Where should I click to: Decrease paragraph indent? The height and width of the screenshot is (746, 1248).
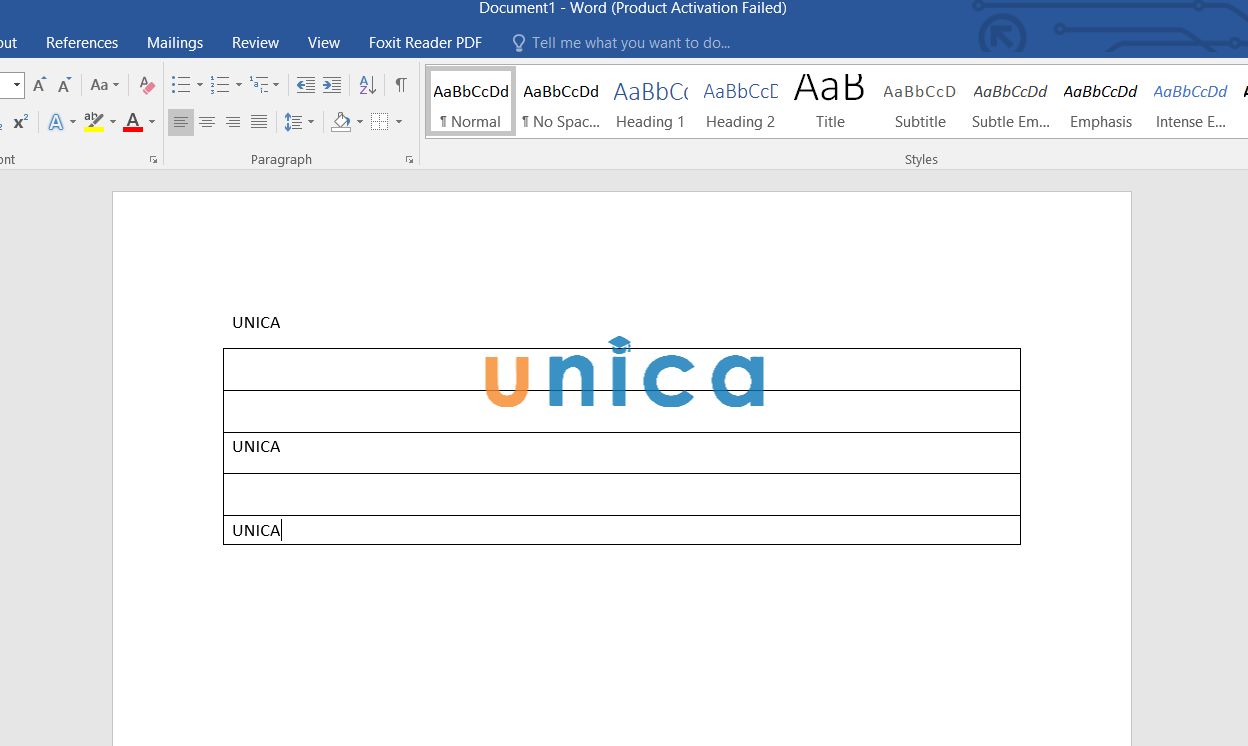coord(306,85)
